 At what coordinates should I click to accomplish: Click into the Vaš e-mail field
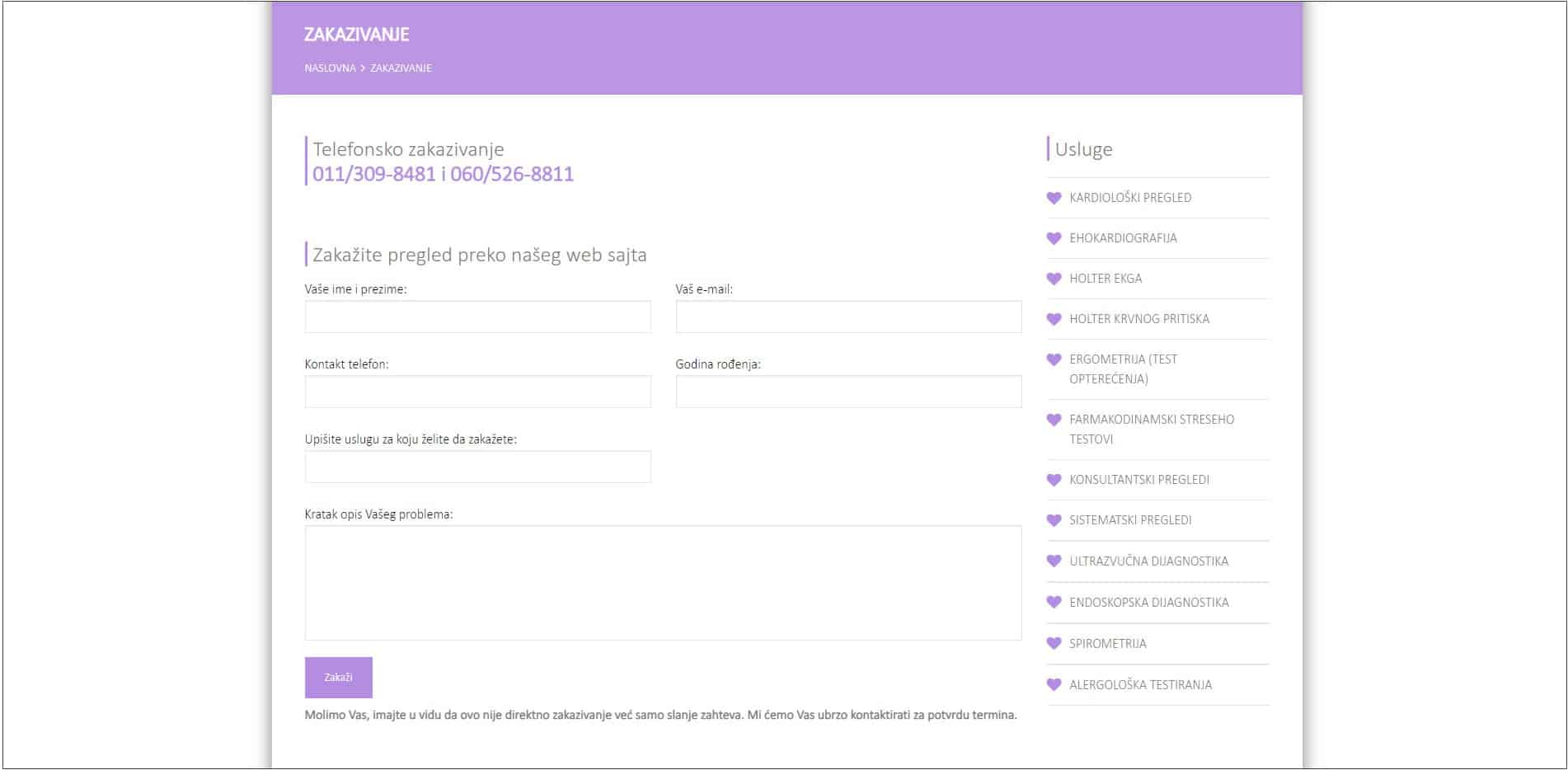pos(848,317)
